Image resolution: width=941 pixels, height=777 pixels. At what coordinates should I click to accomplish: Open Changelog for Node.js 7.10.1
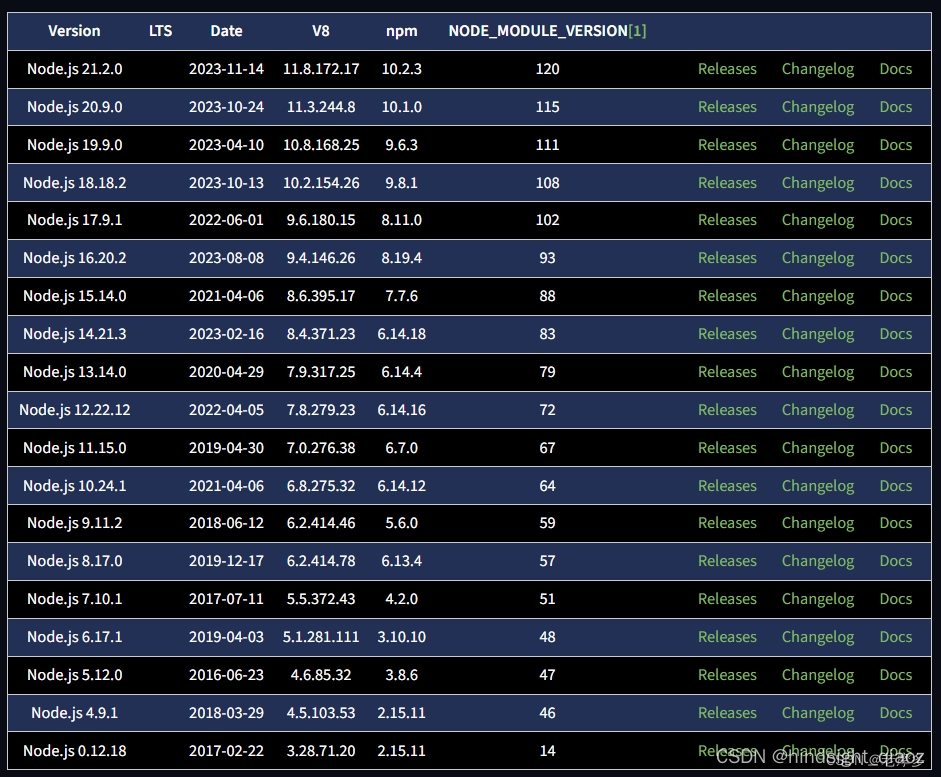[817, 599]
